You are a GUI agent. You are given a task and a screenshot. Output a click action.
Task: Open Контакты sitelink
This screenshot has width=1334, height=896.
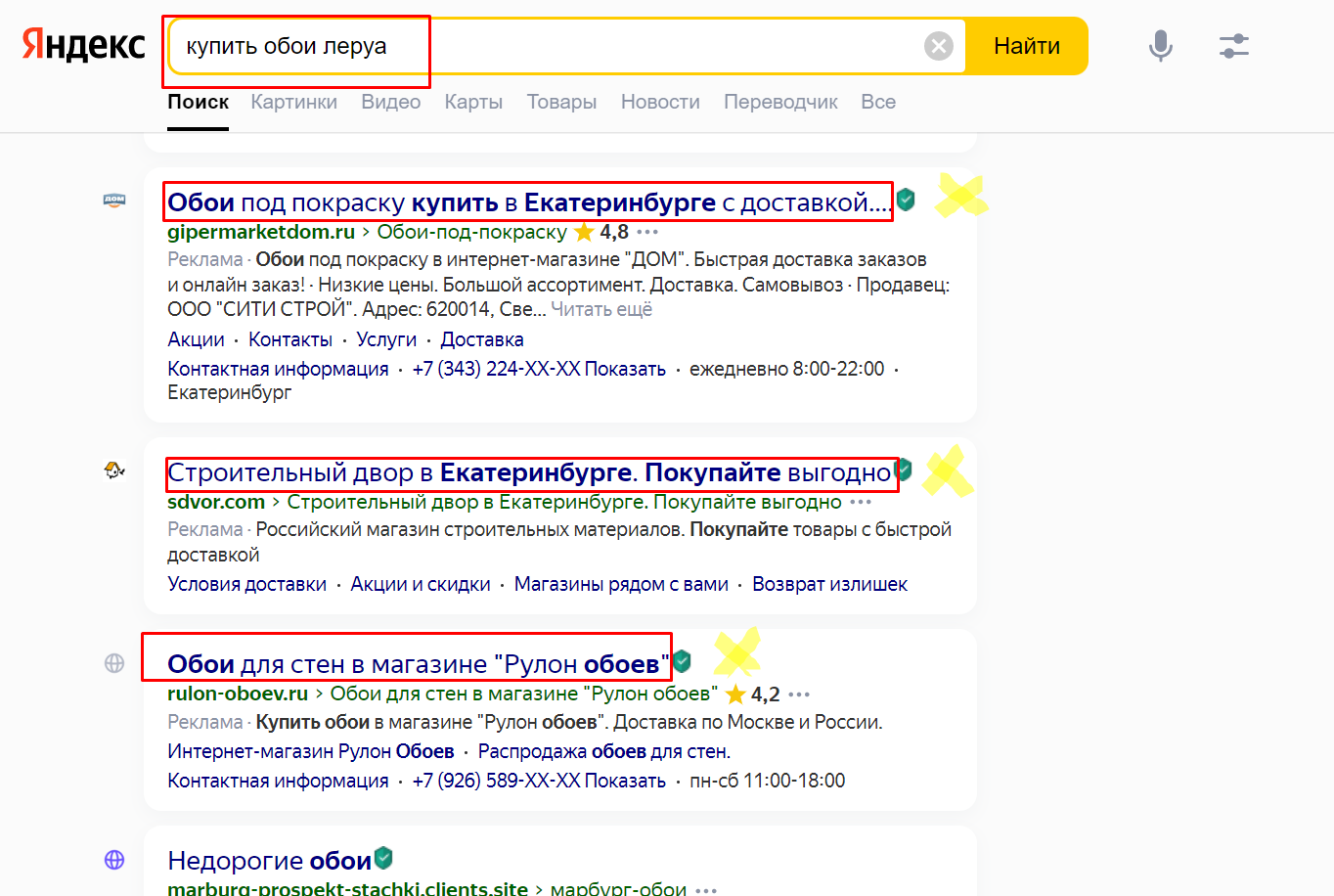pyautogui.click(x=290, y=339)
